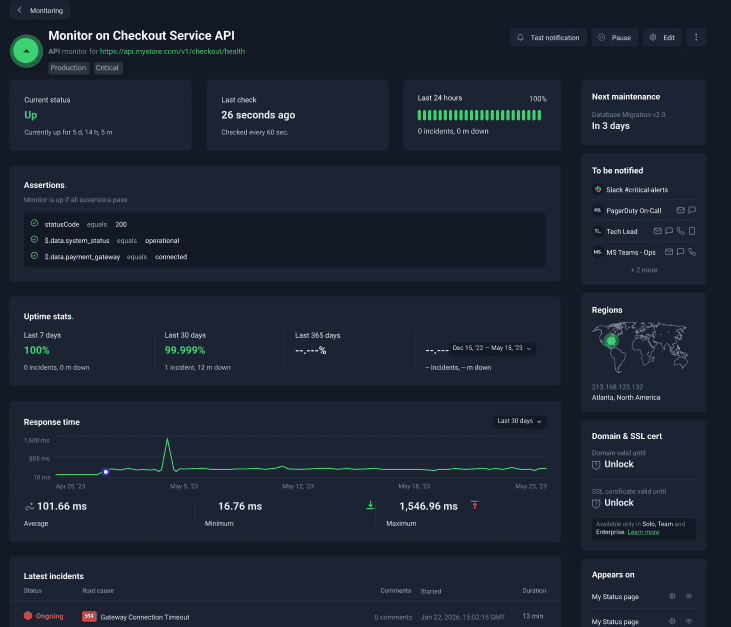Viewport: 731px width, 627px height.
Task: Expand the +2 more notification recipients
Action: pos(643,270)
